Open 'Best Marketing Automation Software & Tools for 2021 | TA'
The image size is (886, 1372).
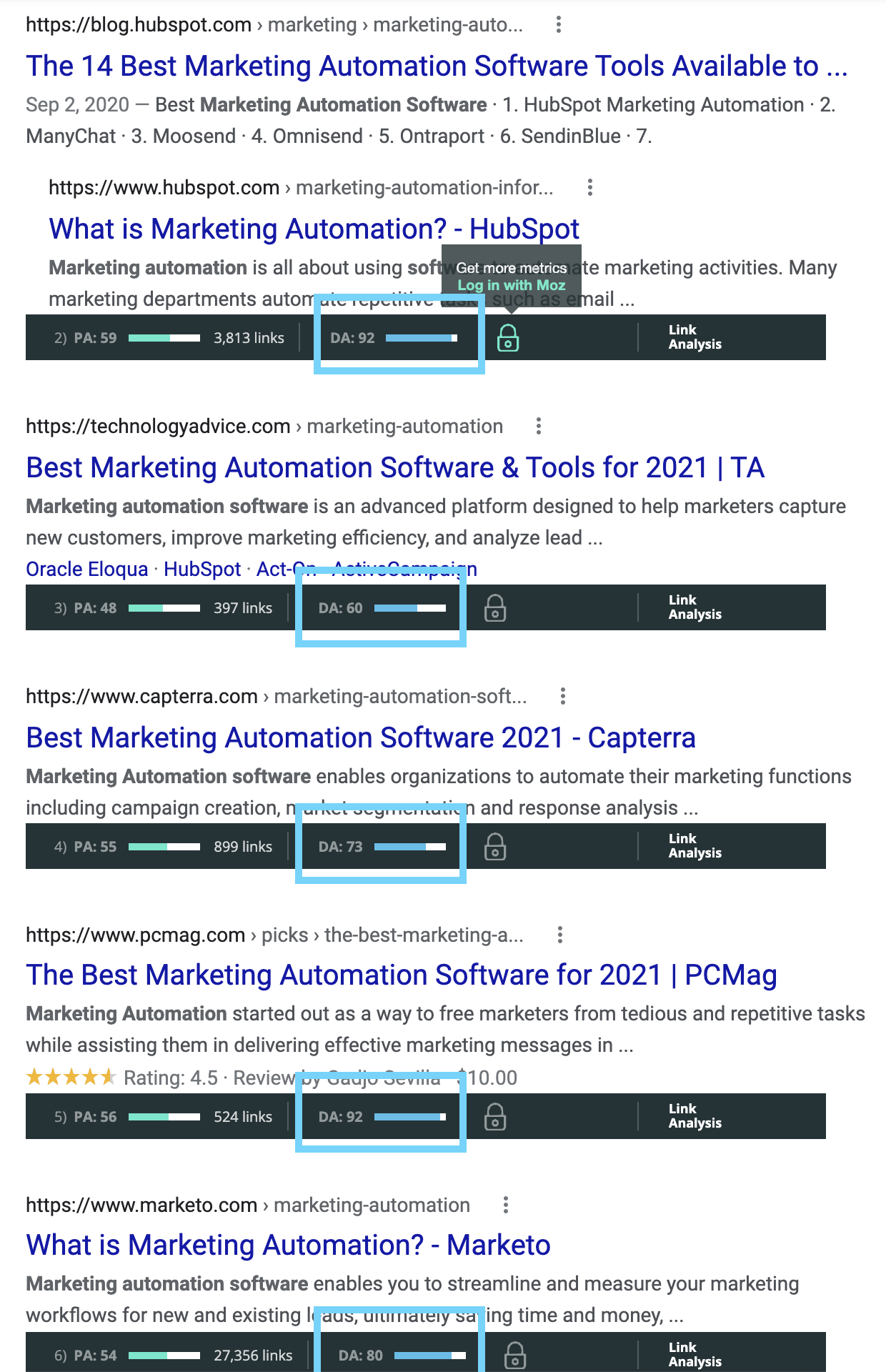coord(395,468)
